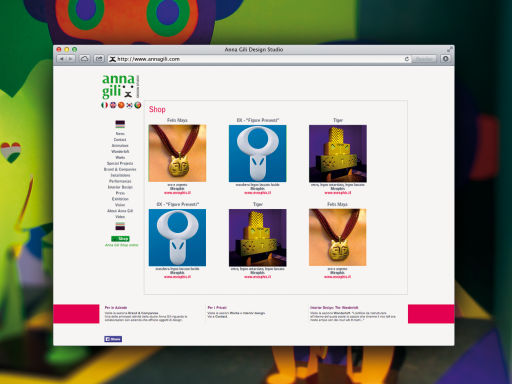Image resolution: width=512 pixels, height=384 pixels.
Task: Click the share icon in the toolbar
Action: point(99,59)
